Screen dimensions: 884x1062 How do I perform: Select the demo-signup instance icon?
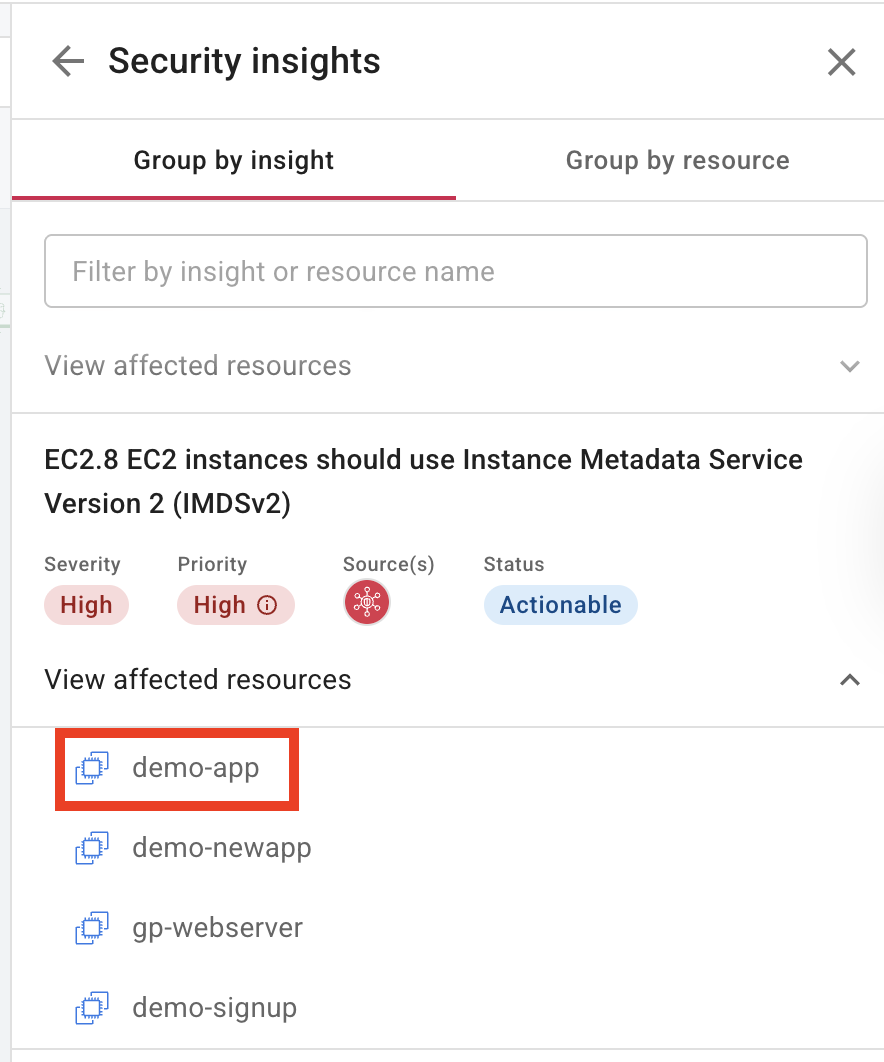92,1007
